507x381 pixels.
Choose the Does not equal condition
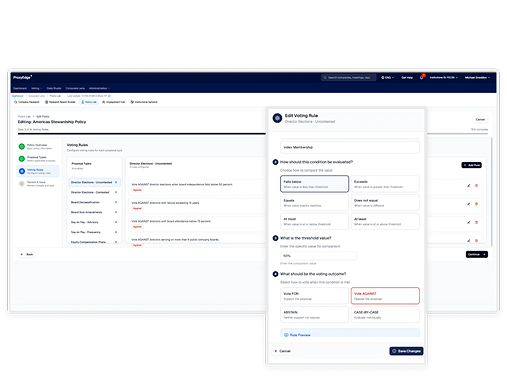[385, 203]
